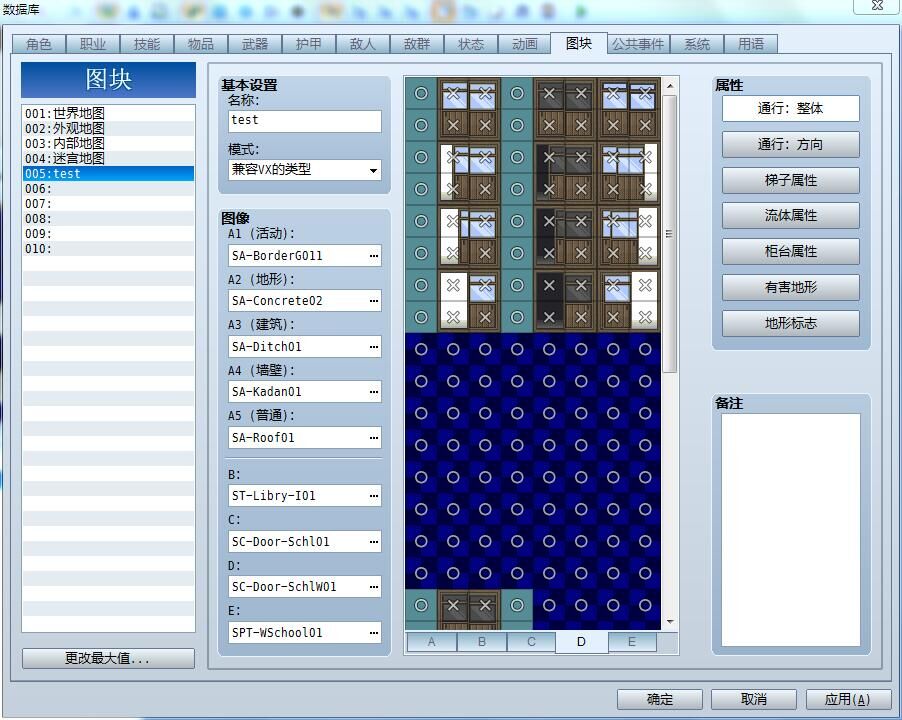This screenshot has height=720, width=902.
Task: Switch to the 敌群 tab
Action: click(x=417, y=44)
